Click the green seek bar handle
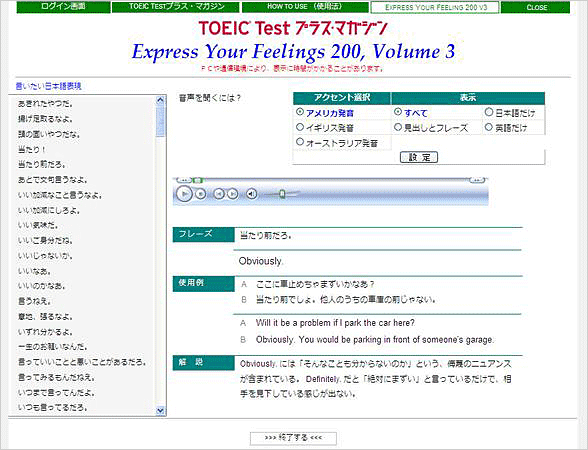Viewport: 588px width, 450px height. [x=199, y=180]
